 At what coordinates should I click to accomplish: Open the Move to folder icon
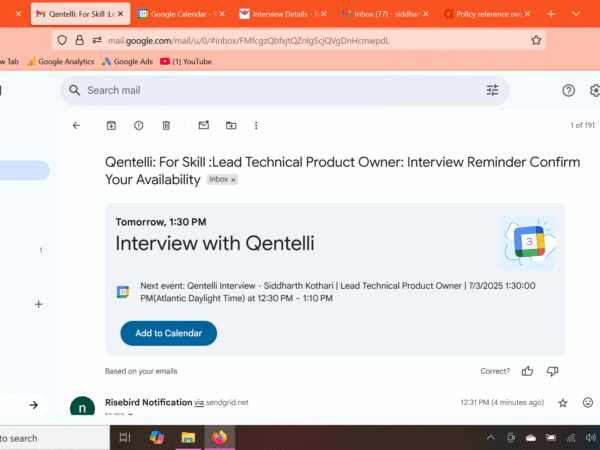point(231,126)
